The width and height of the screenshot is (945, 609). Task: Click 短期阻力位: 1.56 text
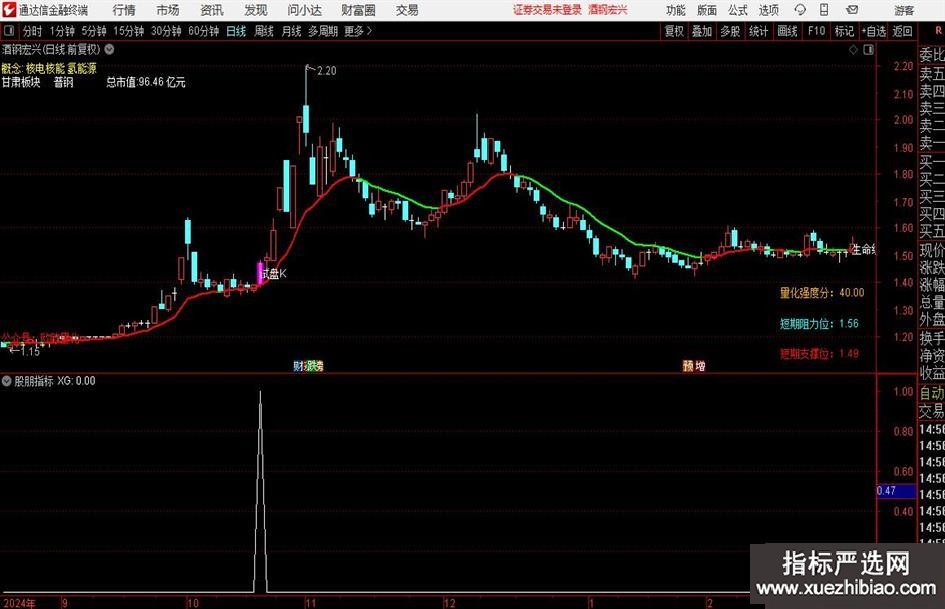click(819, 323)
